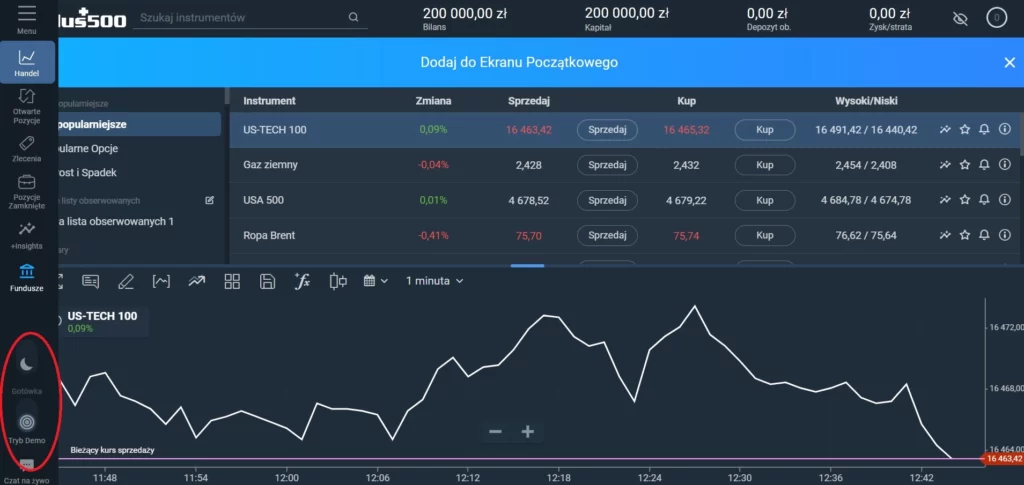Toggle dark mode moon switch

pyautogui.click(x=27, y=365)
